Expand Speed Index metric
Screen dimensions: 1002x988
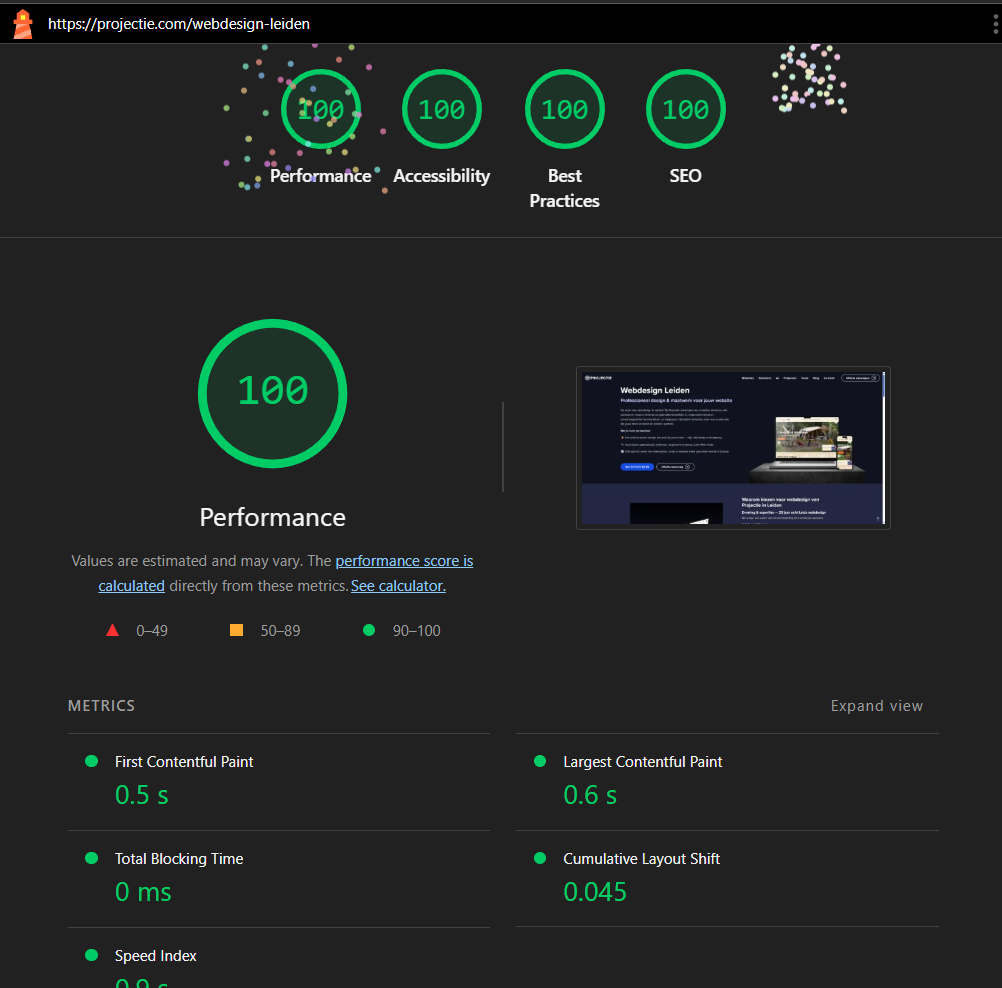tap(156, 956)
